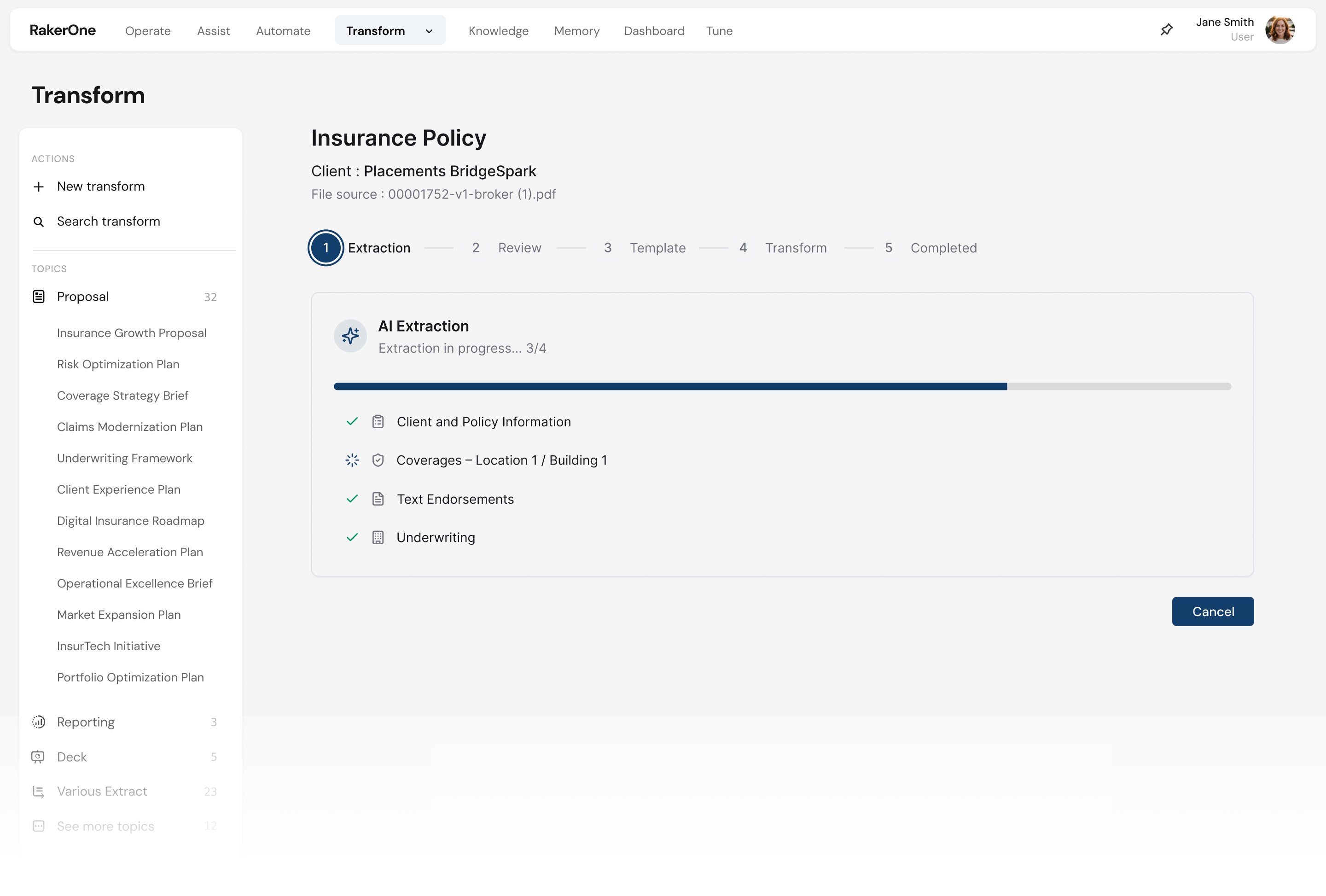Image resolution: width=1326 pixels, height=896 pixels.
Task: Select the Proposal topic document icon
Action: click(38, 296)
